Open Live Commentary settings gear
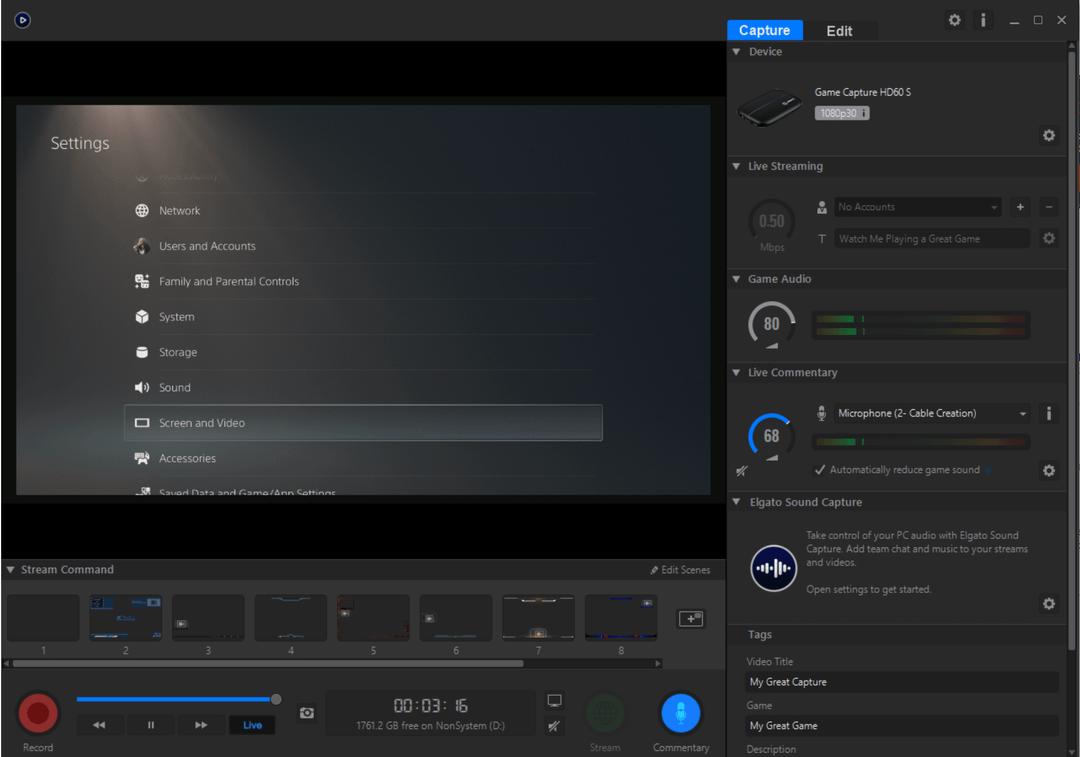1080x757 pixels. pyautogui.click(x=1048, y=470)
